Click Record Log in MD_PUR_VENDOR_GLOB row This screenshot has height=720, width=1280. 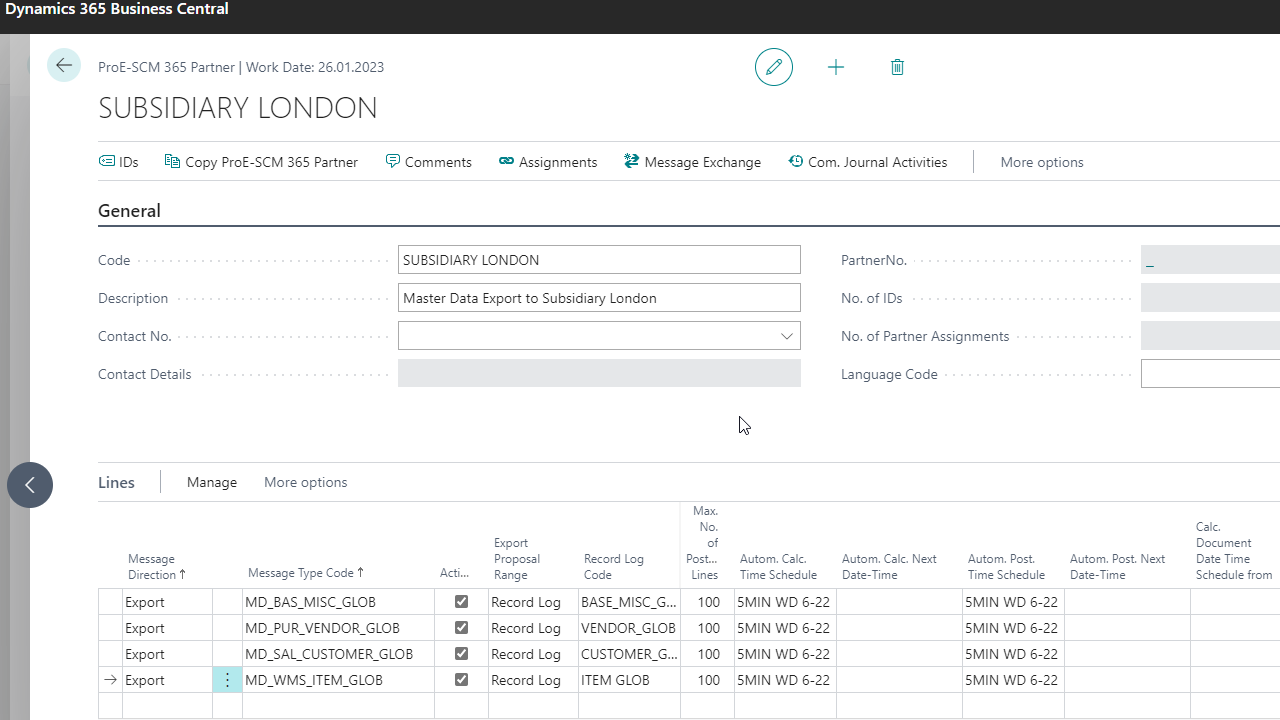click(x=533, y=628)
